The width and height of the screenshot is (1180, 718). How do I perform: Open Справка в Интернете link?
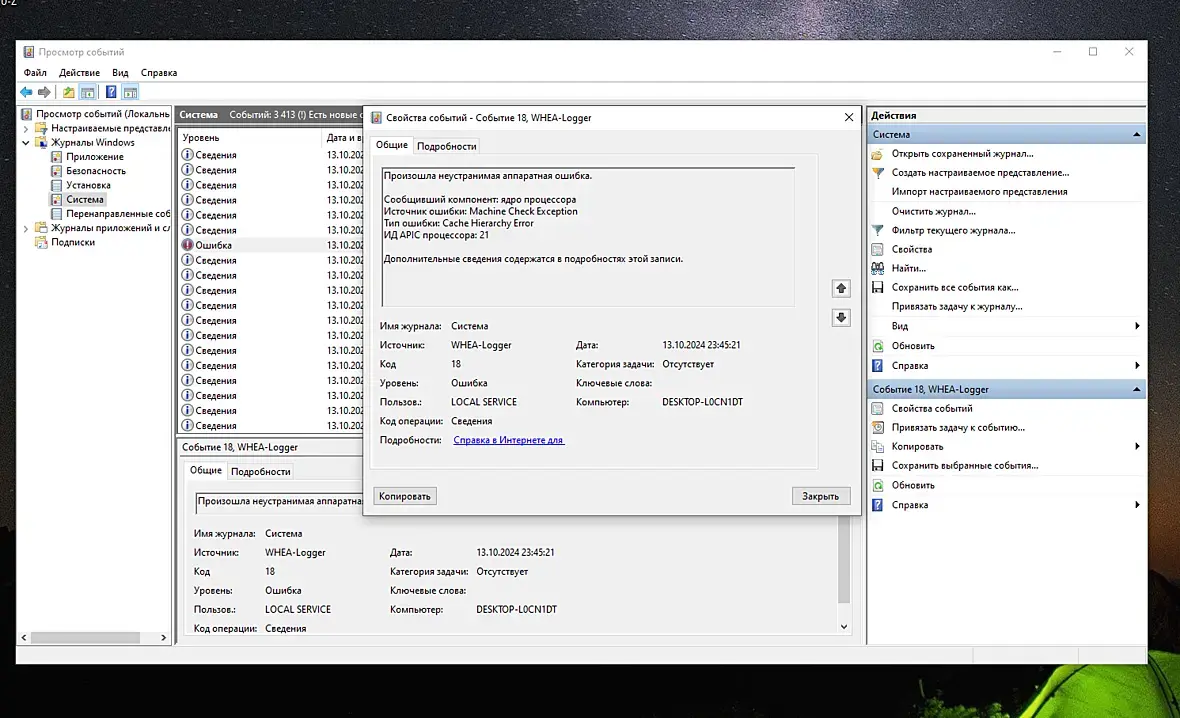coord(508,440)
